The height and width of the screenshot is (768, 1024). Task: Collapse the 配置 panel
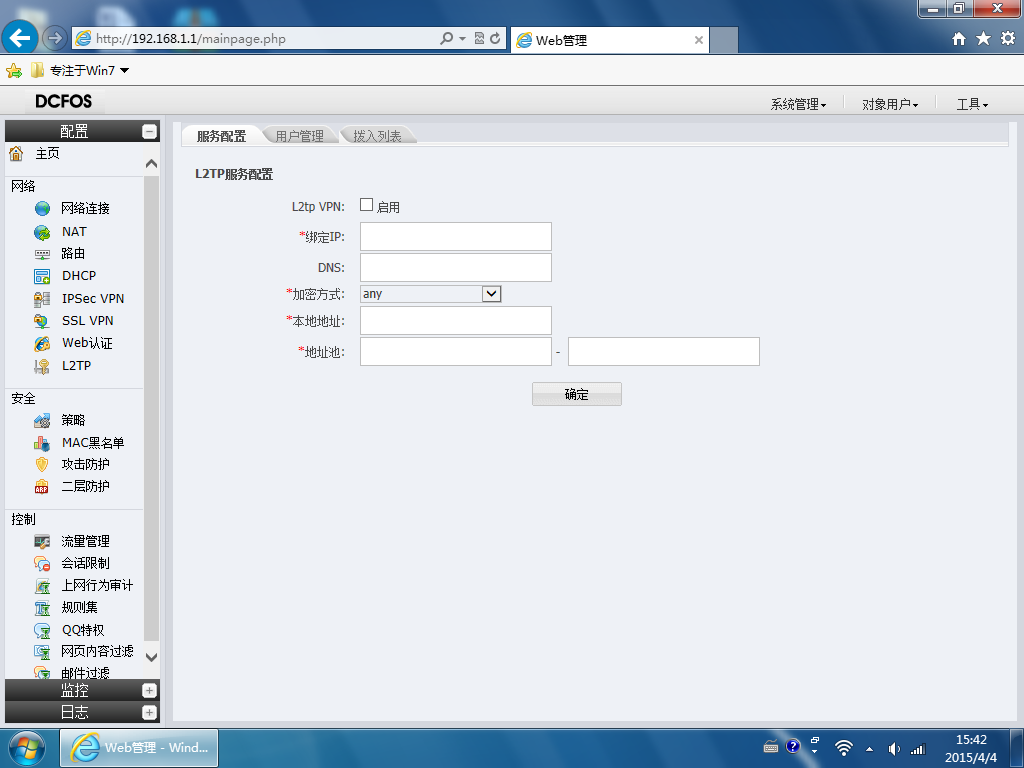pyautogui.click(x=150, y=131)
